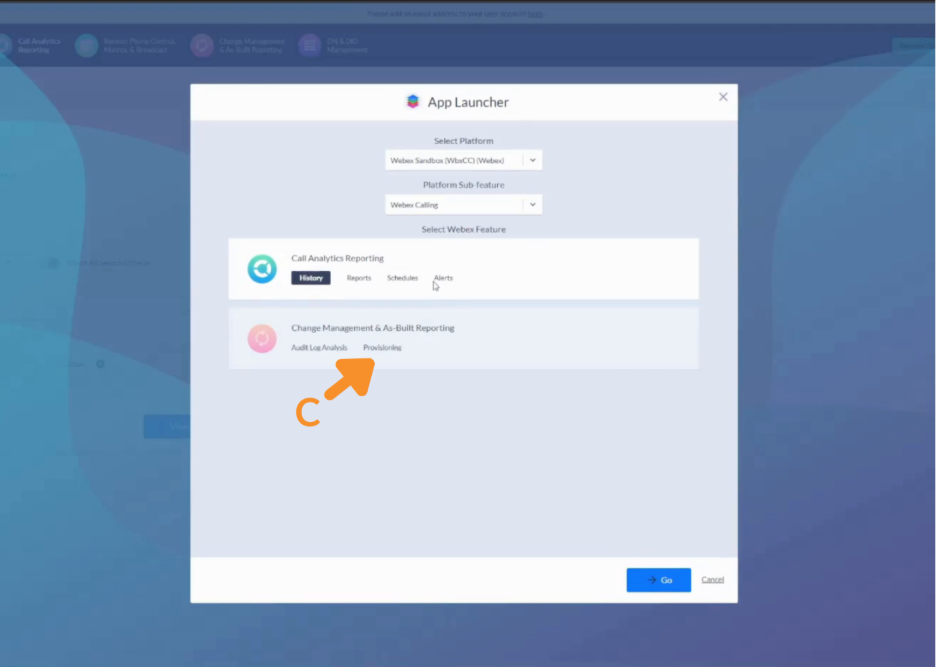Open the Platform Sub-feature dropdown

coord(463,204)
